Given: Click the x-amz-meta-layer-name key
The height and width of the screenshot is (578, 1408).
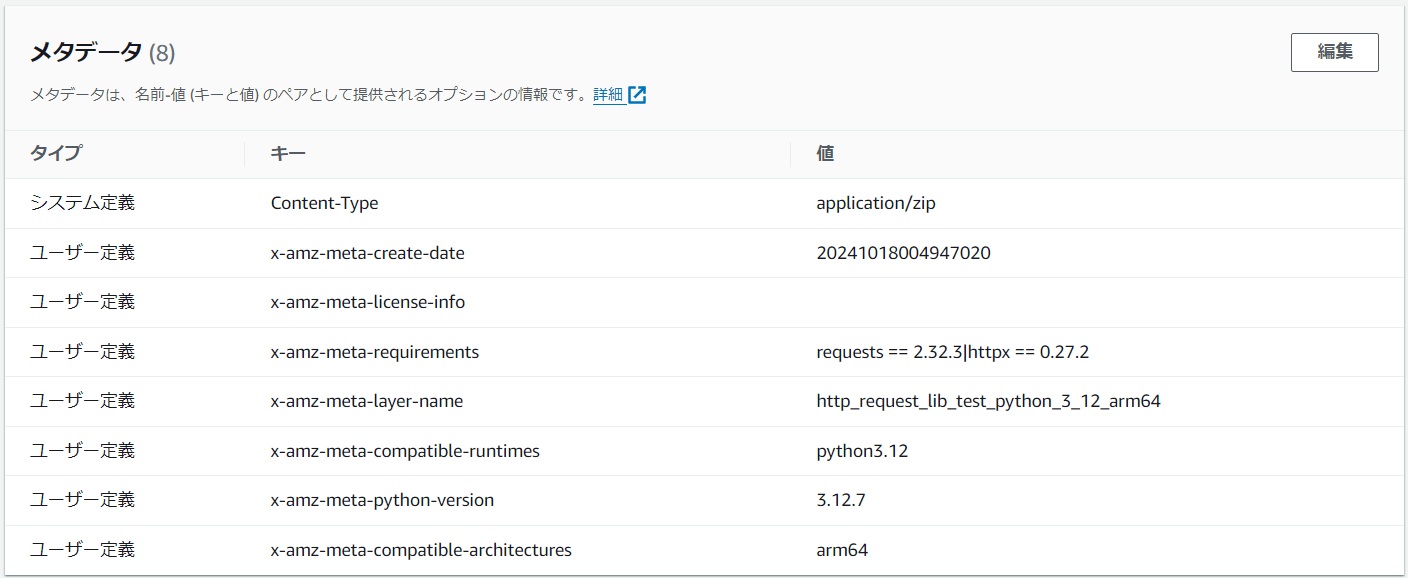Looking at the screenshot, I should (x=359, y=401).
